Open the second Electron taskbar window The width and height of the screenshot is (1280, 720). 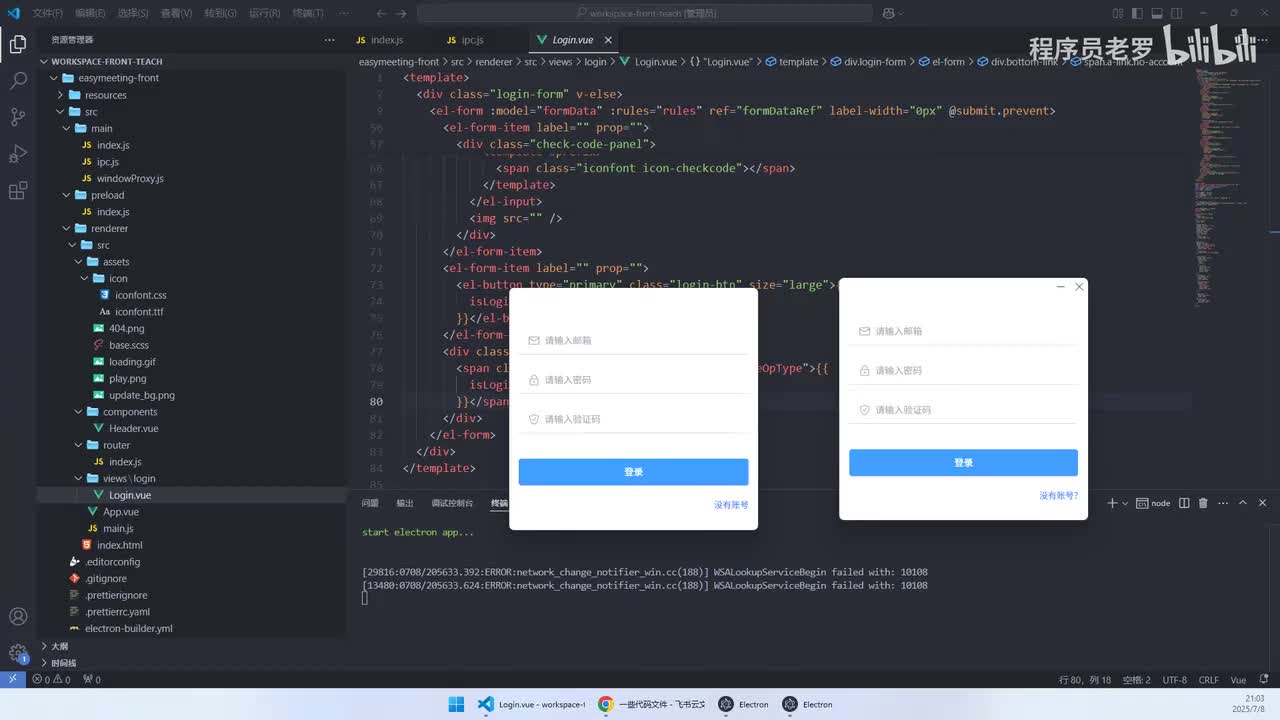click(x=808, y=704)
